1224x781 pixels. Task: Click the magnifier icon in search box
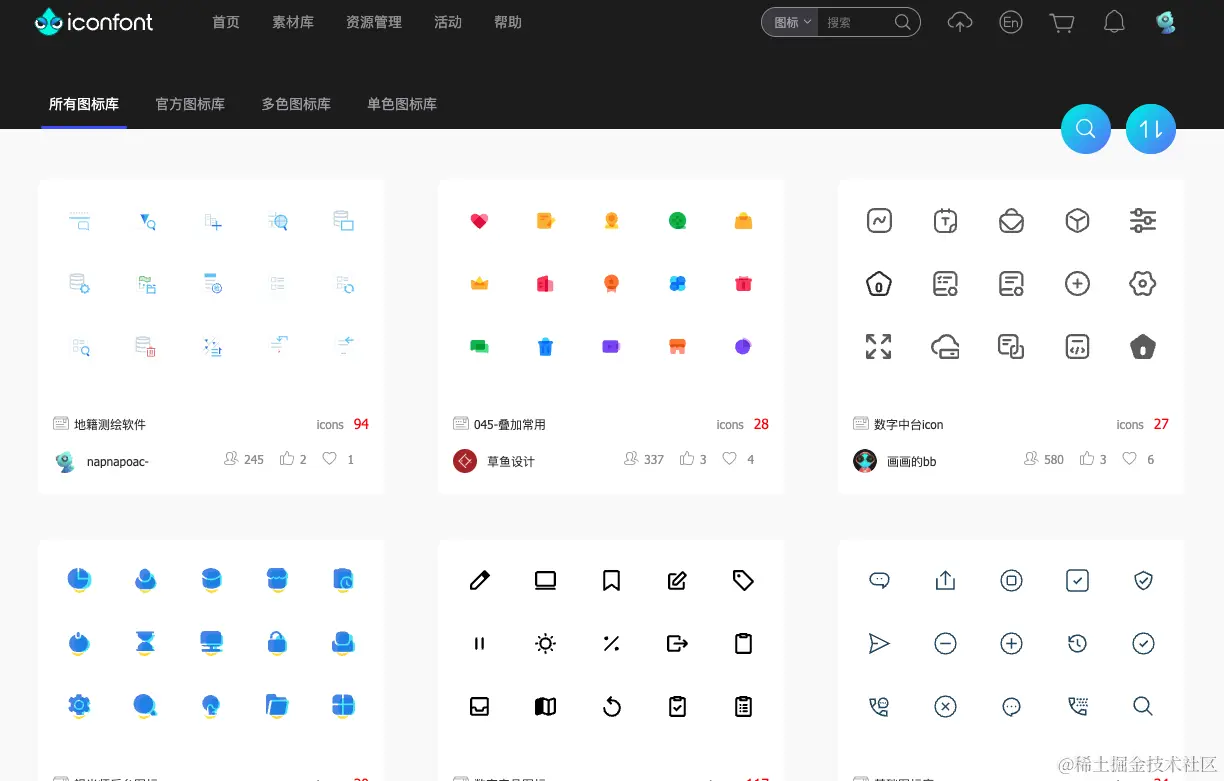(x=902, y=22)
